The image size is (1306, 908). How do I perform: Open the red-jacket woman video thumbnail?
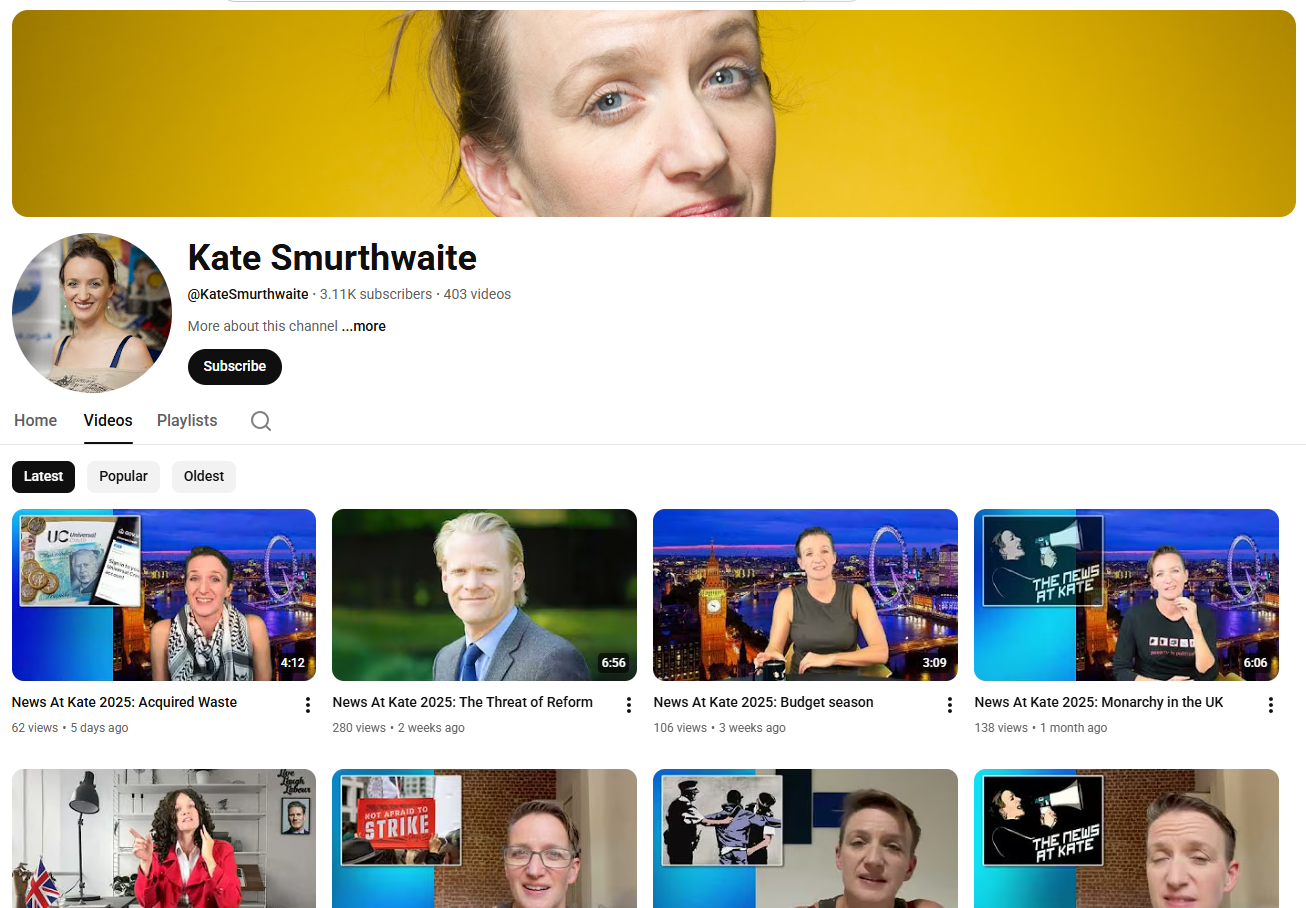click(x=164, y=838)
